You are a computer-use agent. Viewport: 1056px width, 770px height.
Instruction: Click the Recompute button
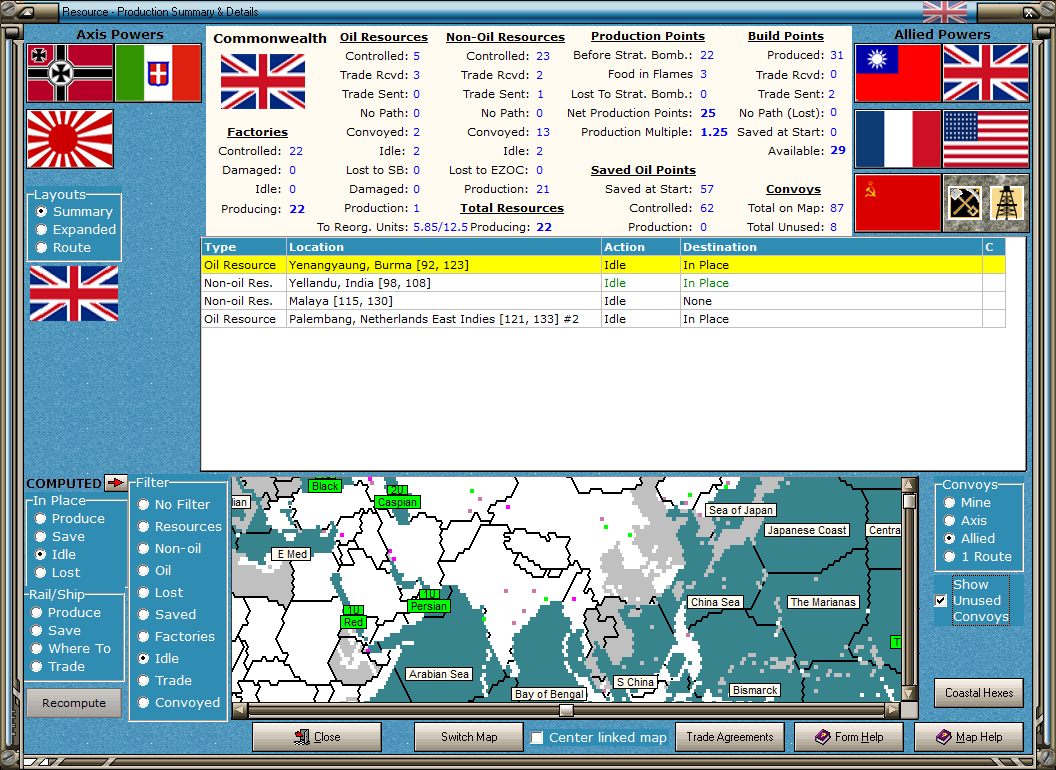tap(74, 703)
